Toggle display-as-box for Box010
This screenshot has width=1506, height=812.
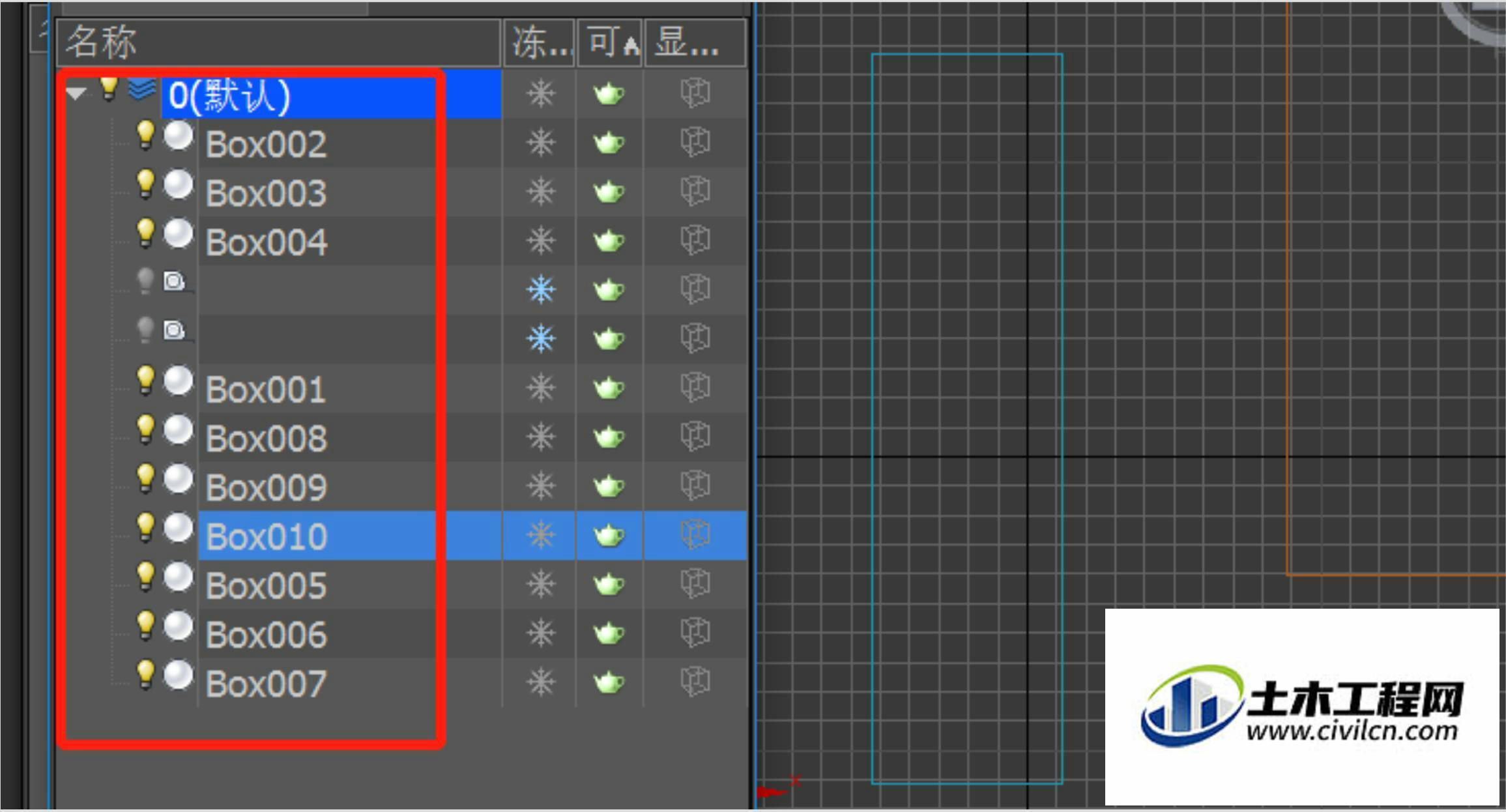coord(695,534)
